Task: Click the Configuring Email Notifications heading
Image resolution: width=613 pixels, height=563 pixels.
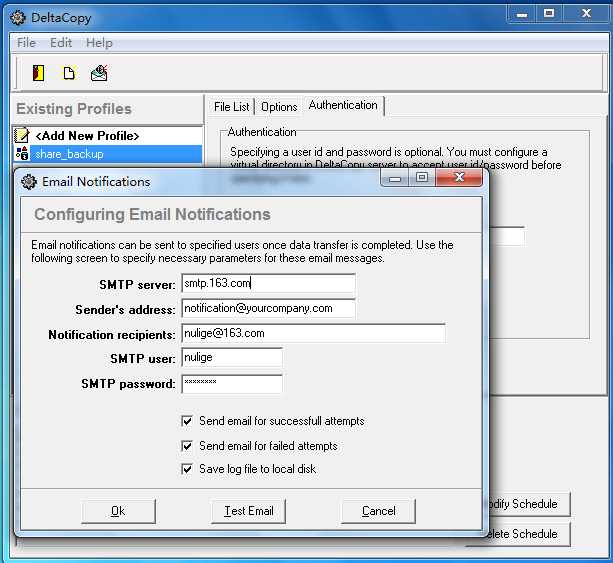Action: (x=152, y=214)
